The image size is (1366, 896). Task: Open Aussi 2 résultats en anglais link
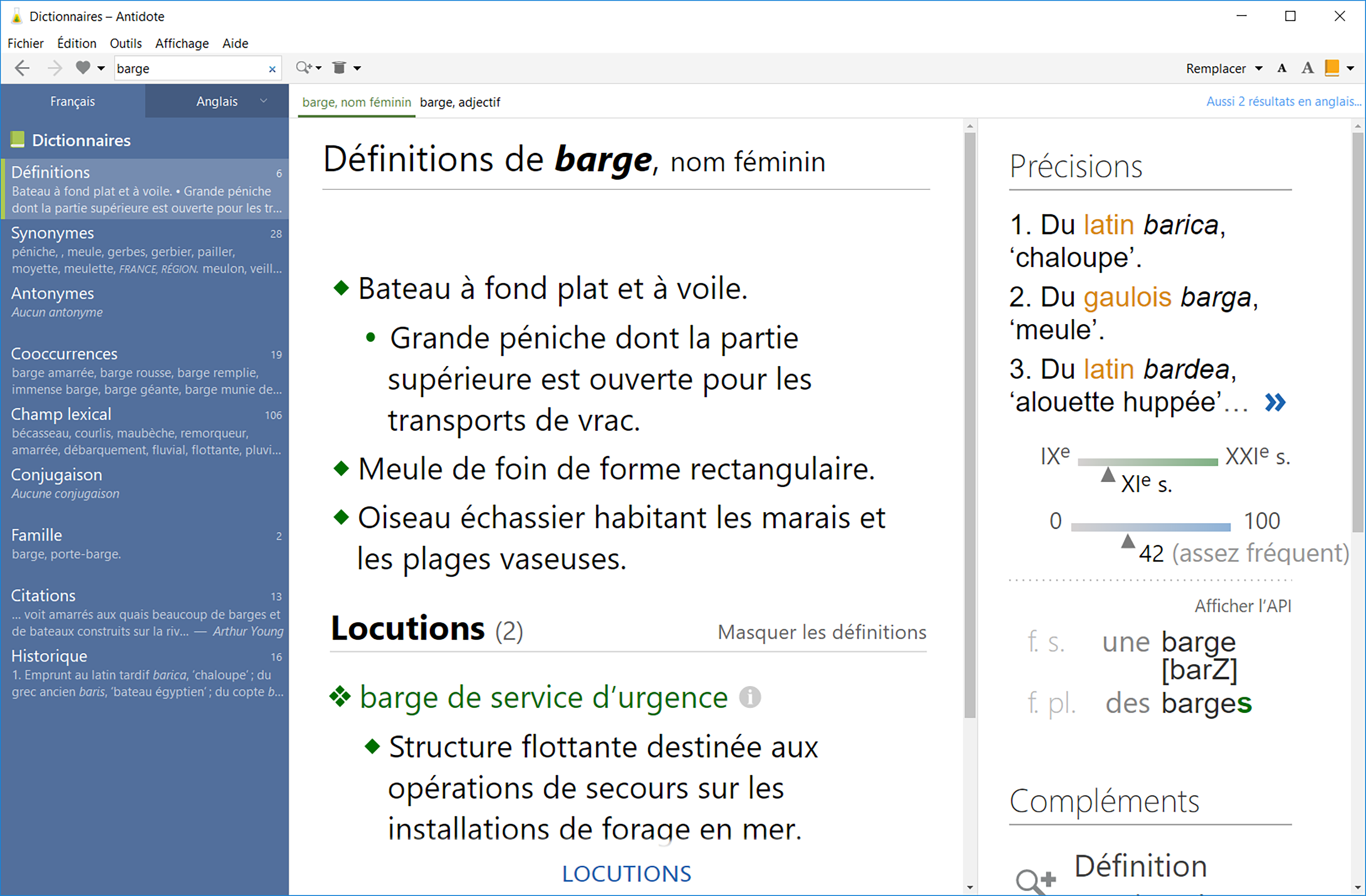pyautogui.click(x=1283, y=102)
